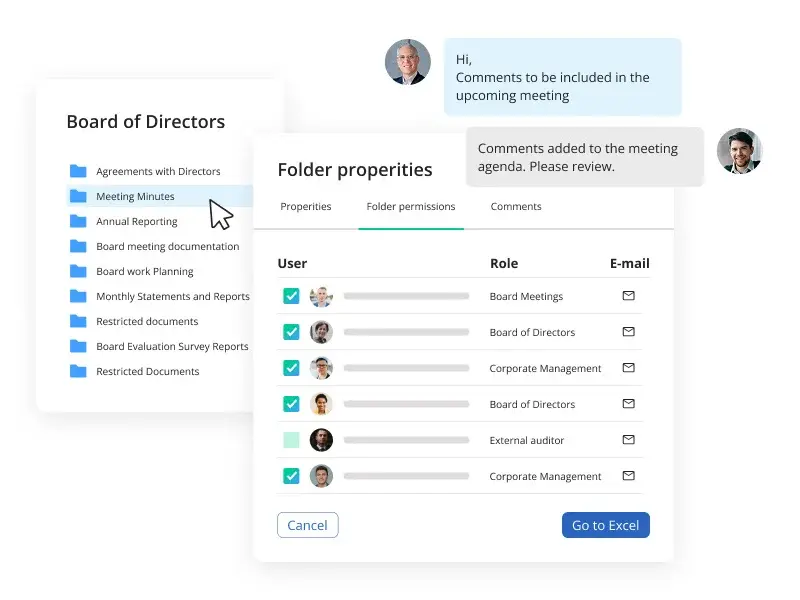Uncheck the Board Meetings user checkbox
Screen dimensions: 800x600
tap(291, 296)
